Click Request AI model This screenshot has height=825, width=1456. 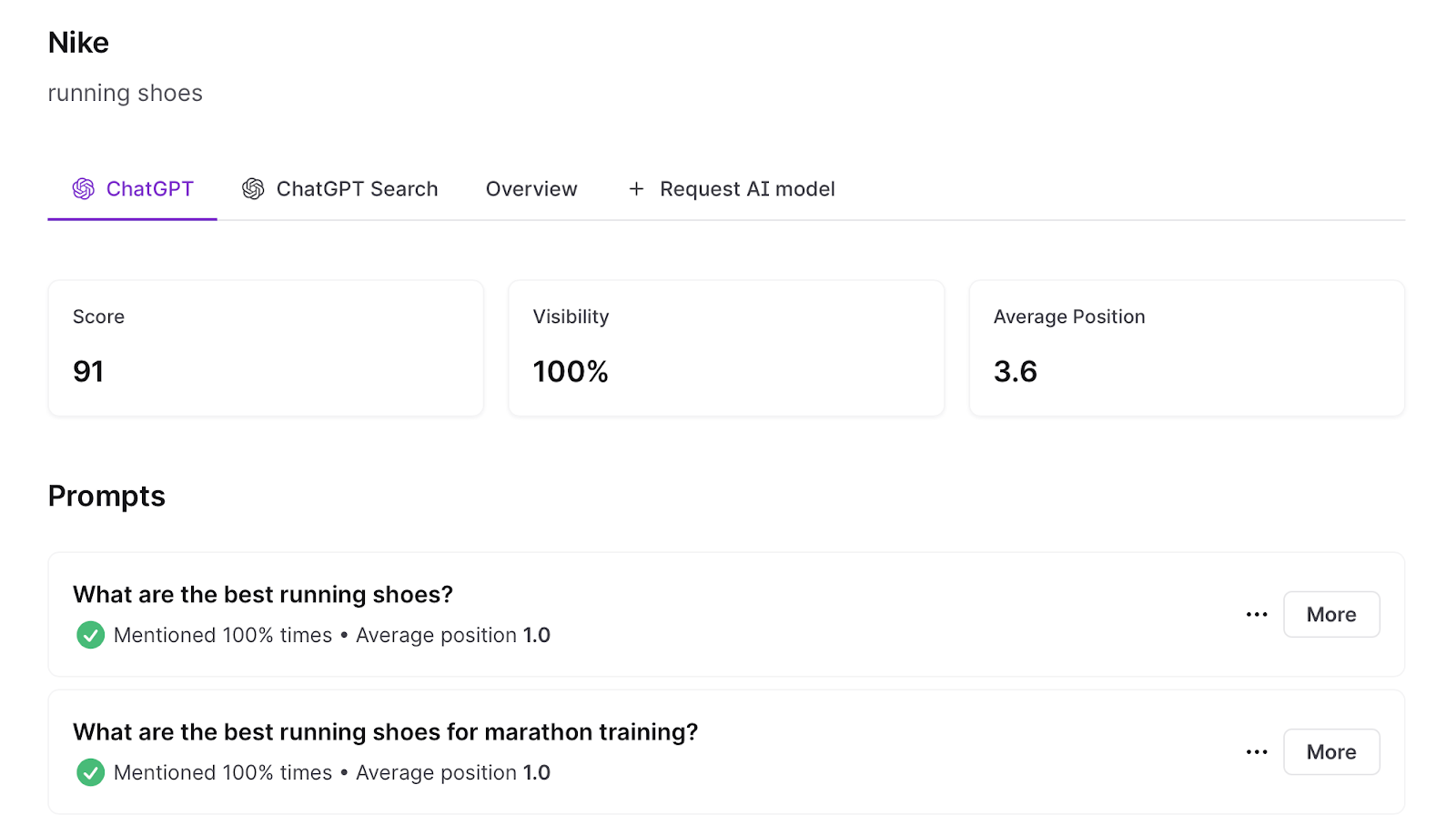click(746, 188)
